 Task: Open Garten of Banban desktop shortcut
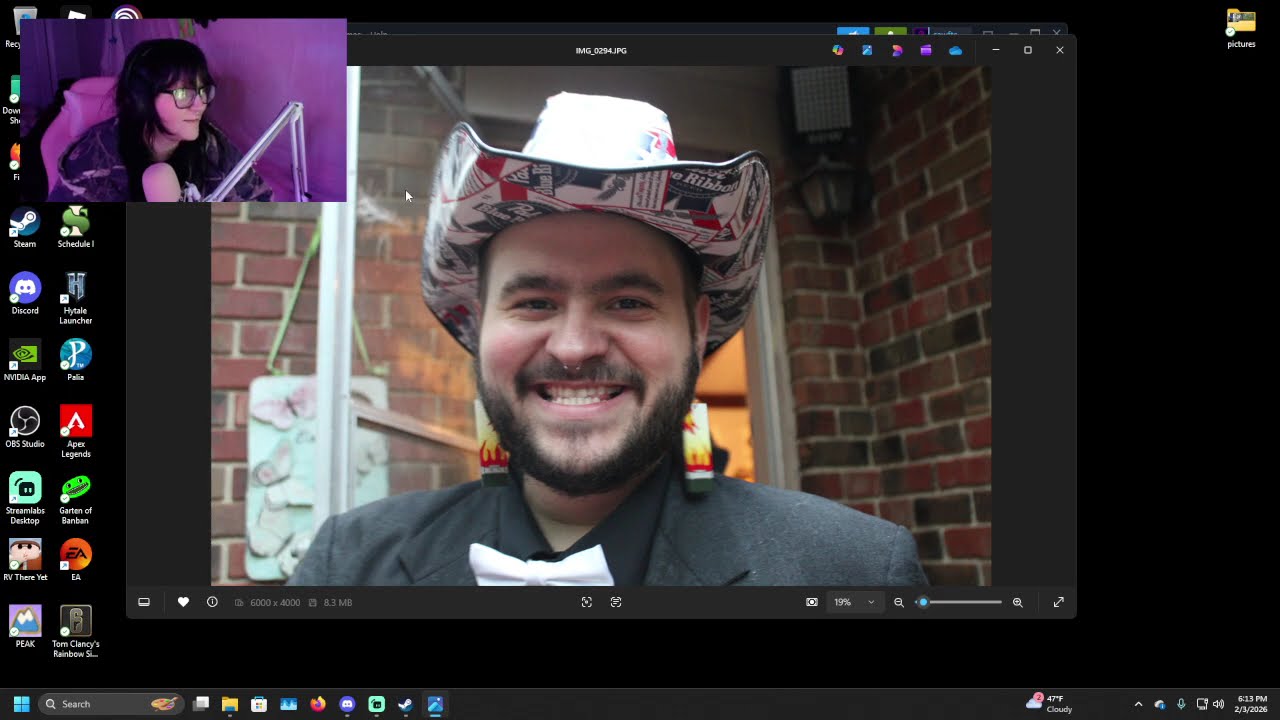tap(76, 499)
